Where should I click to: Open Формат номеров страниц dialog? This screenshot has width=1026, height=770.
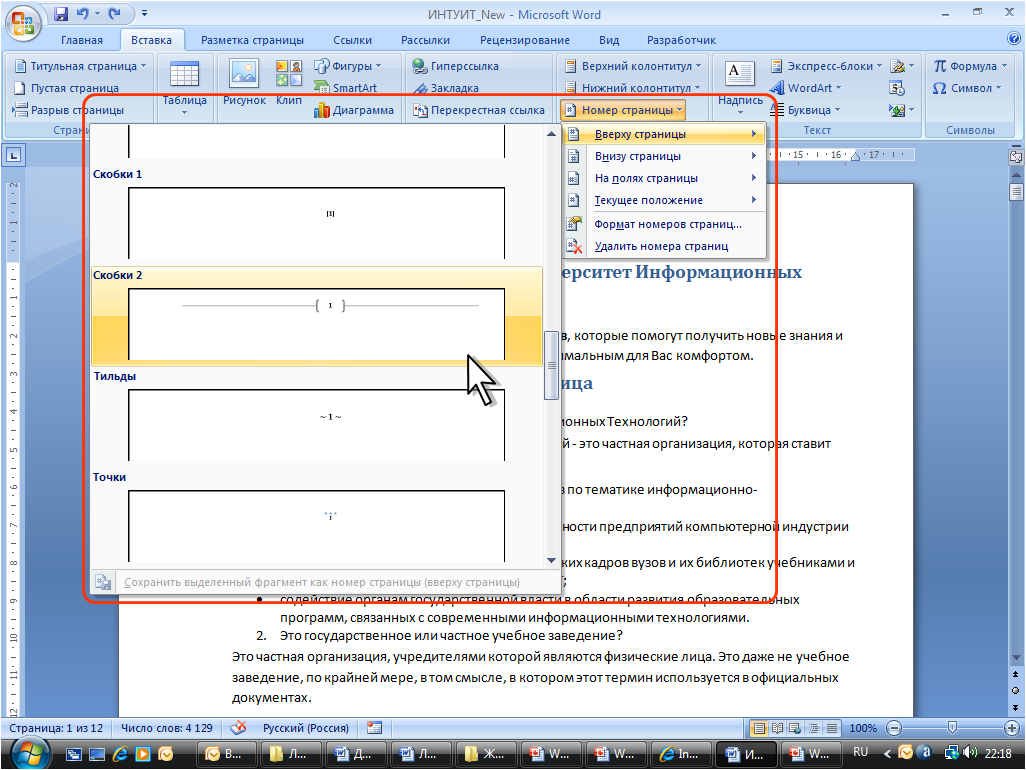(663, 224)
